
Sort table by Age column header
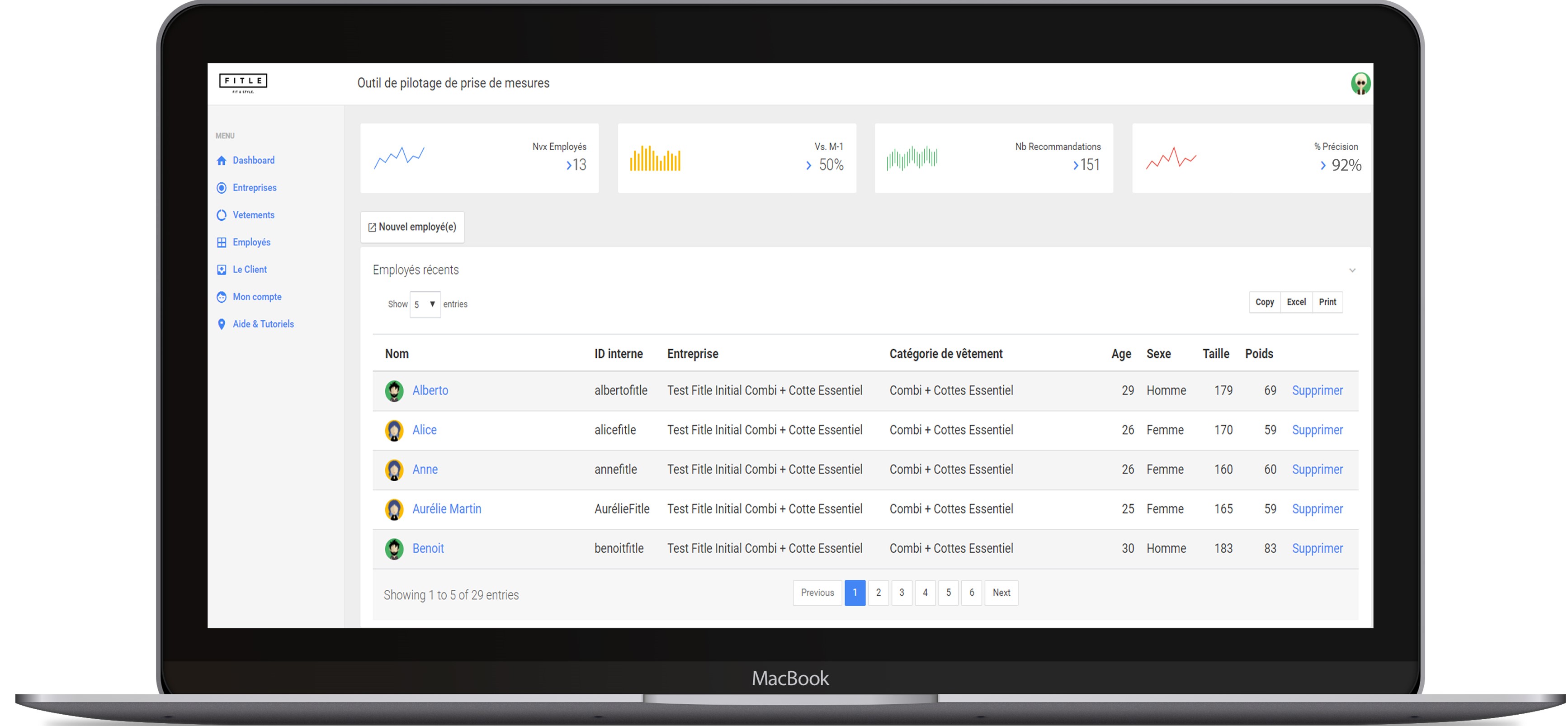click(1120, 354)
